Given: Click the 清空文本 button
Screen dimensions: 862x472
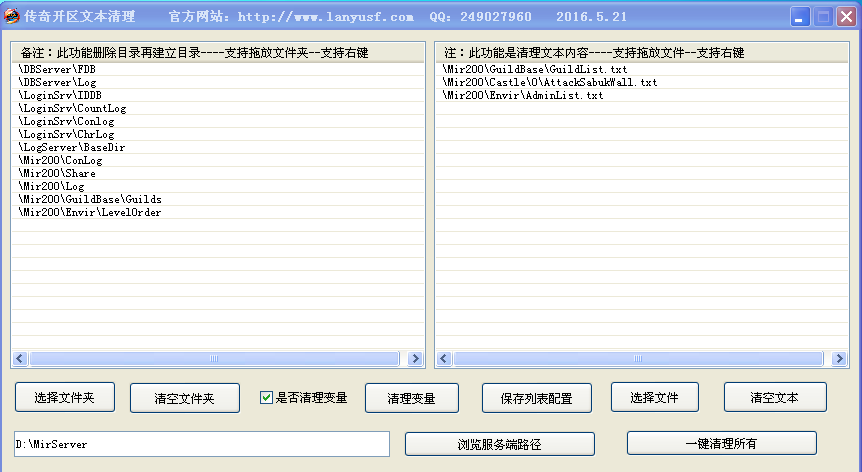Looking at the screenshot, I should [x=775, y=397].
